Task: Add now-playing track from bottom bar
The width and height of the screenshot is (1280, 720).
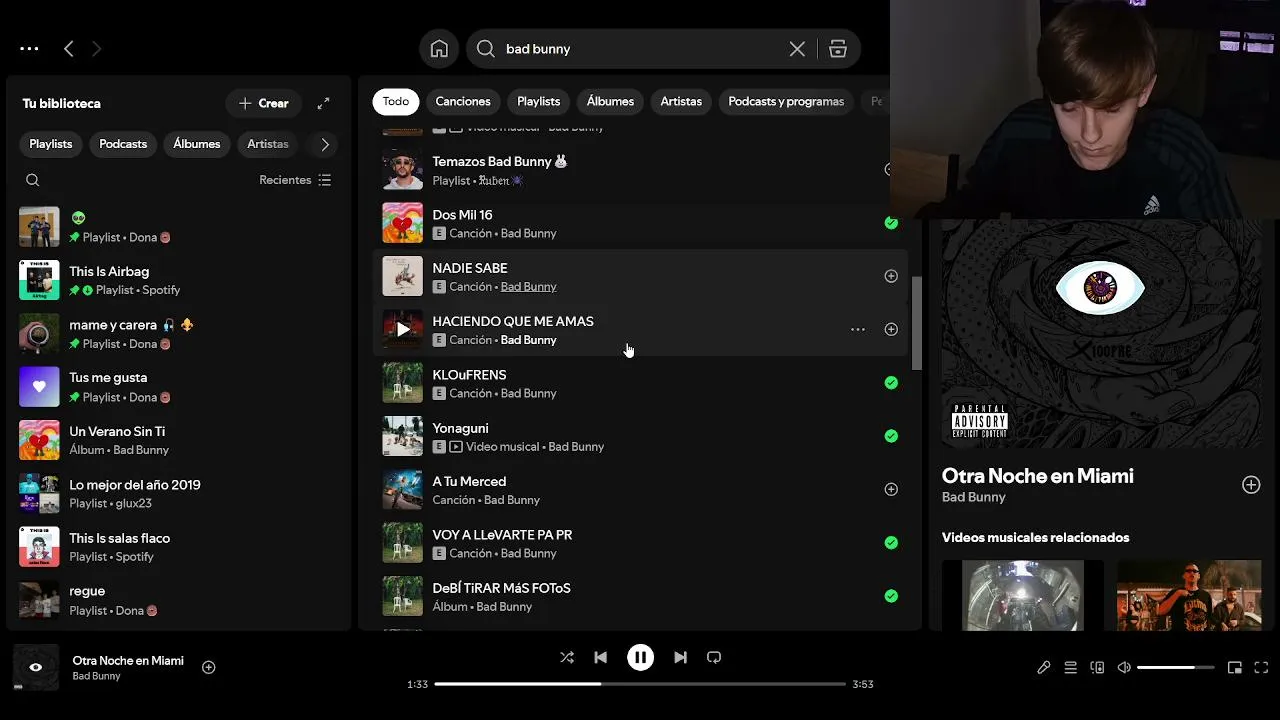Action: [209, 667]
